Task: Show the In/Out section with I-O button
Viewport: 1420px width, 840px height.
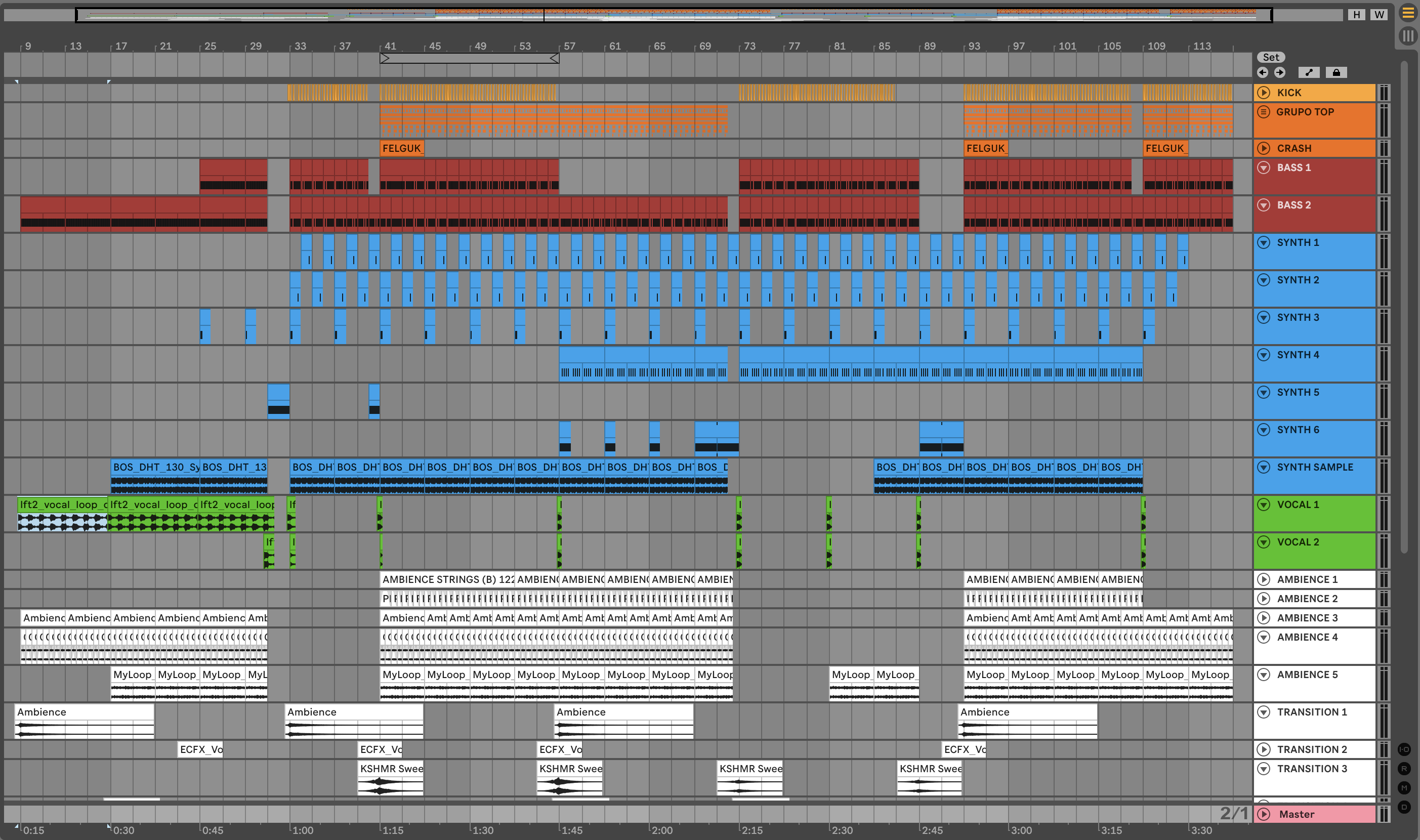Action: 1404,749
